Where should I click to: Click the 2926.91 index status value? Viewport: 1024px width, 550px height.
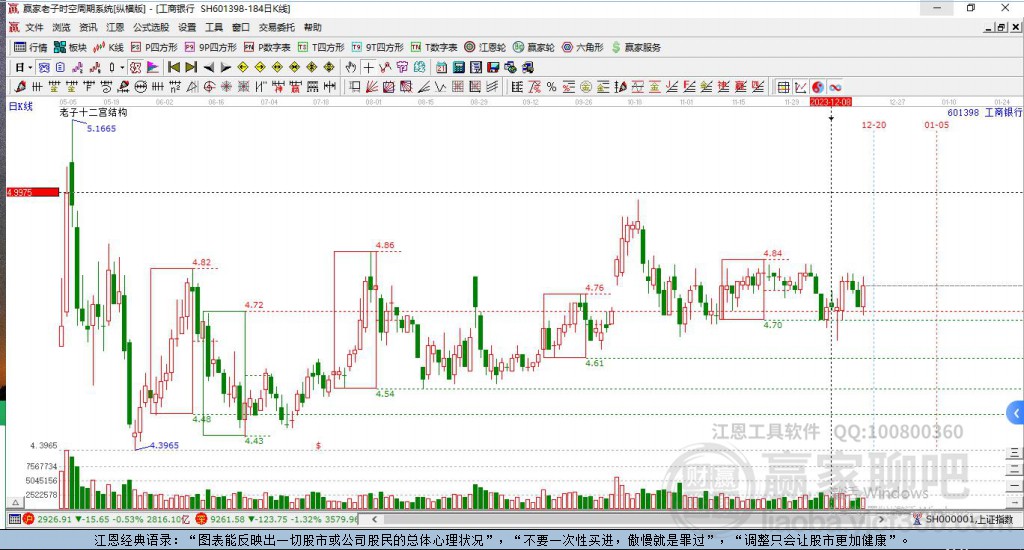tap(54, 519)
